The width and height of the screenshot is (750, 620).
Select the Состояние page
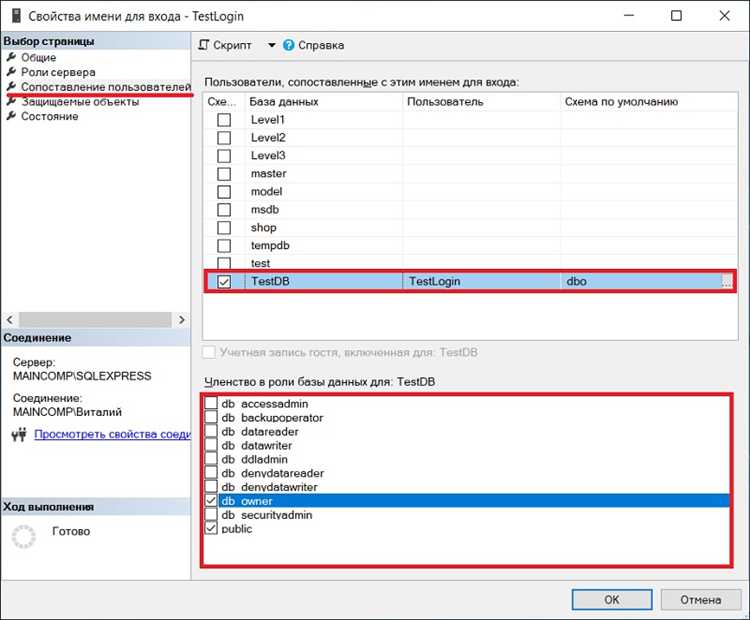tap(49, 116)
